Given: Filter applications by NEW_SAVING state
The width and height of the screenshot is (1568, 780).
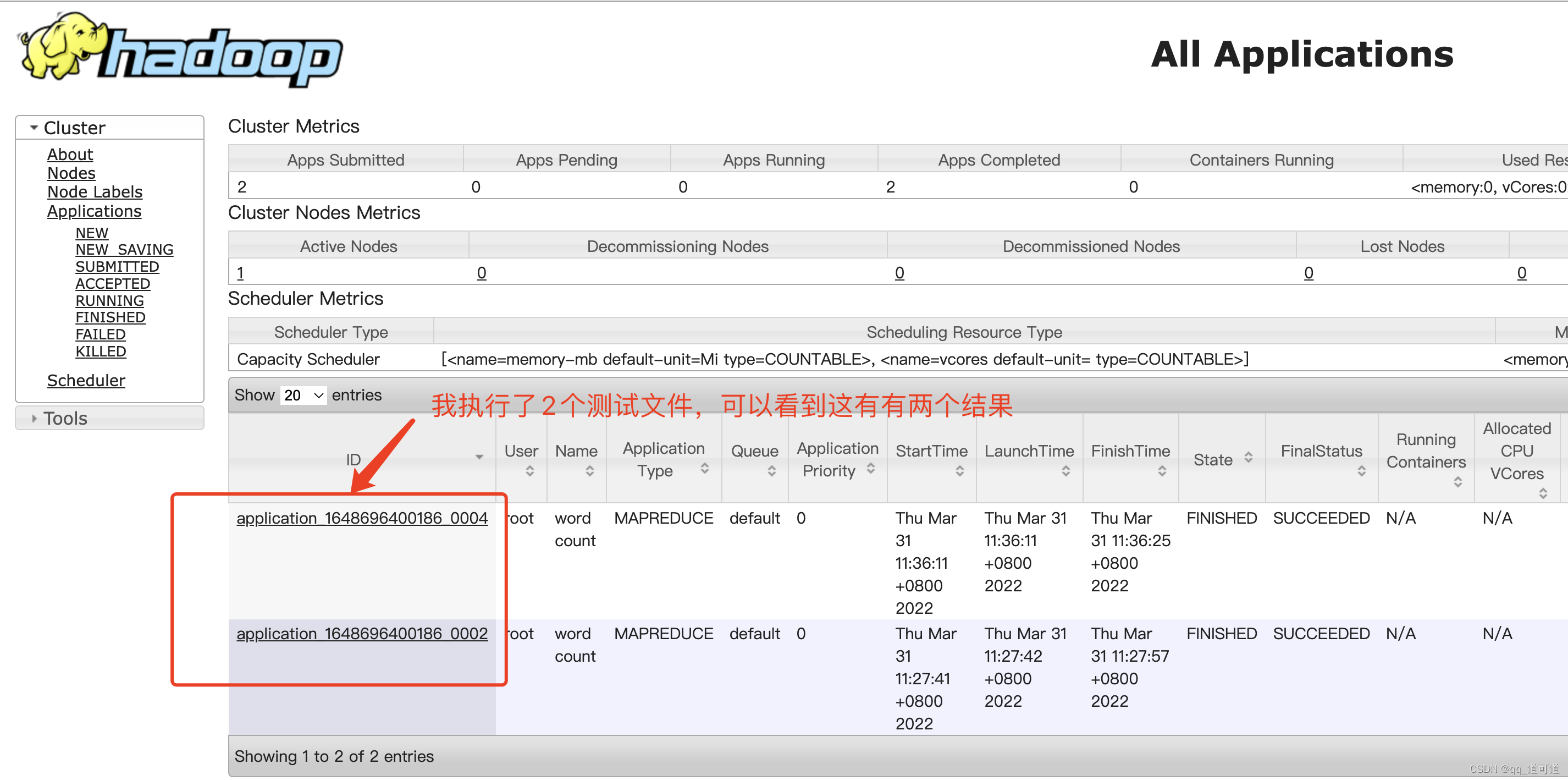Looking at the screenshot, I should (124, 250).
